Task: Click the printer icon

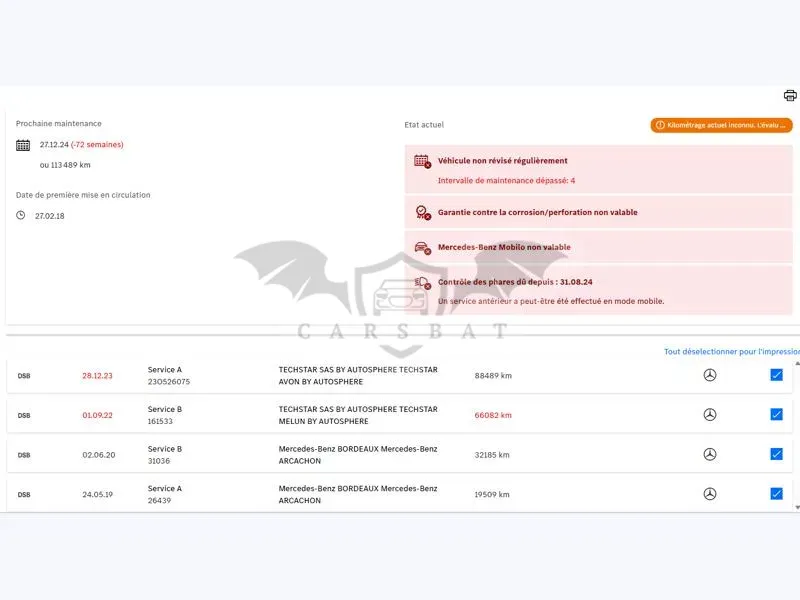Action: tap(790, 95)
